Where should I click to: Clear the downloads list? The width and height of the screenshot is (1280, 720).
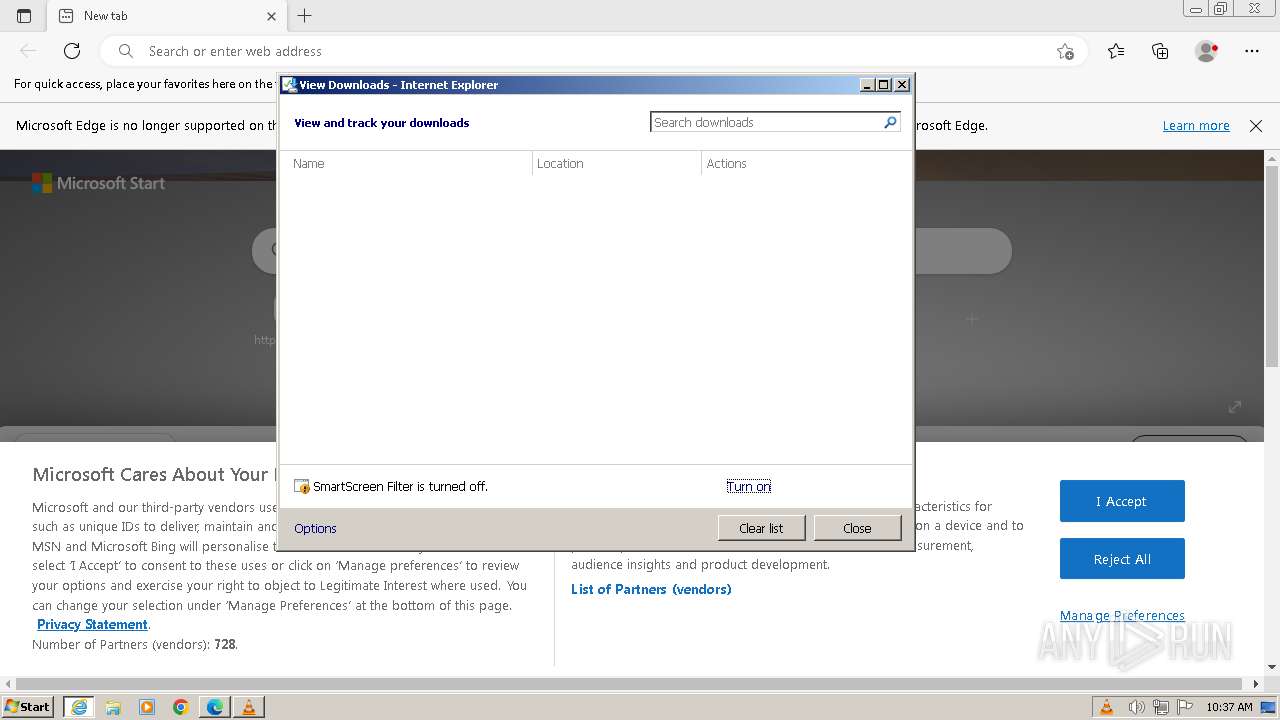[x=761, y=528]
